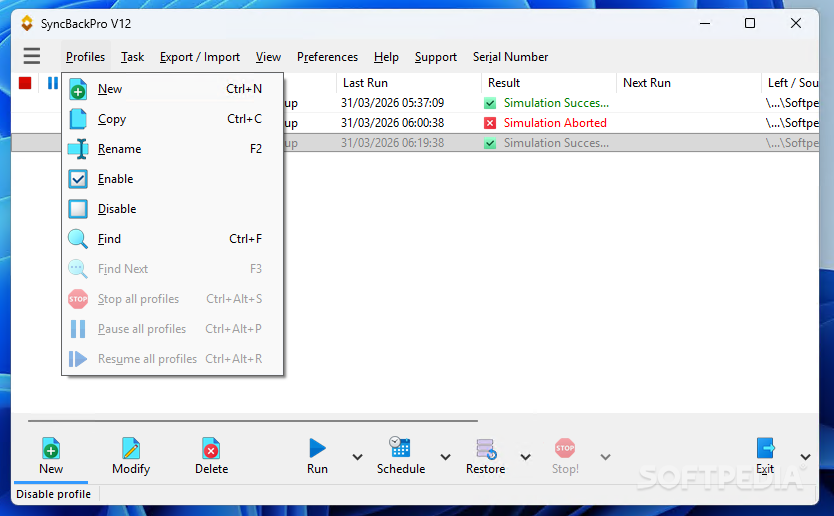Expand the Run dropdown arrow
Viewport: 834px width, 516px height.
click(x=357, y=457)
